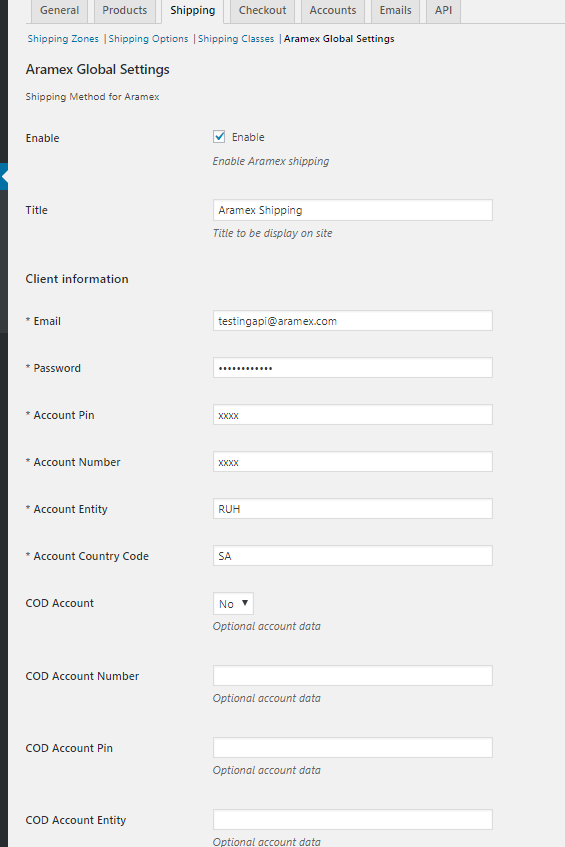
Task: Select the API tab
Action: (x=443, y=11)
